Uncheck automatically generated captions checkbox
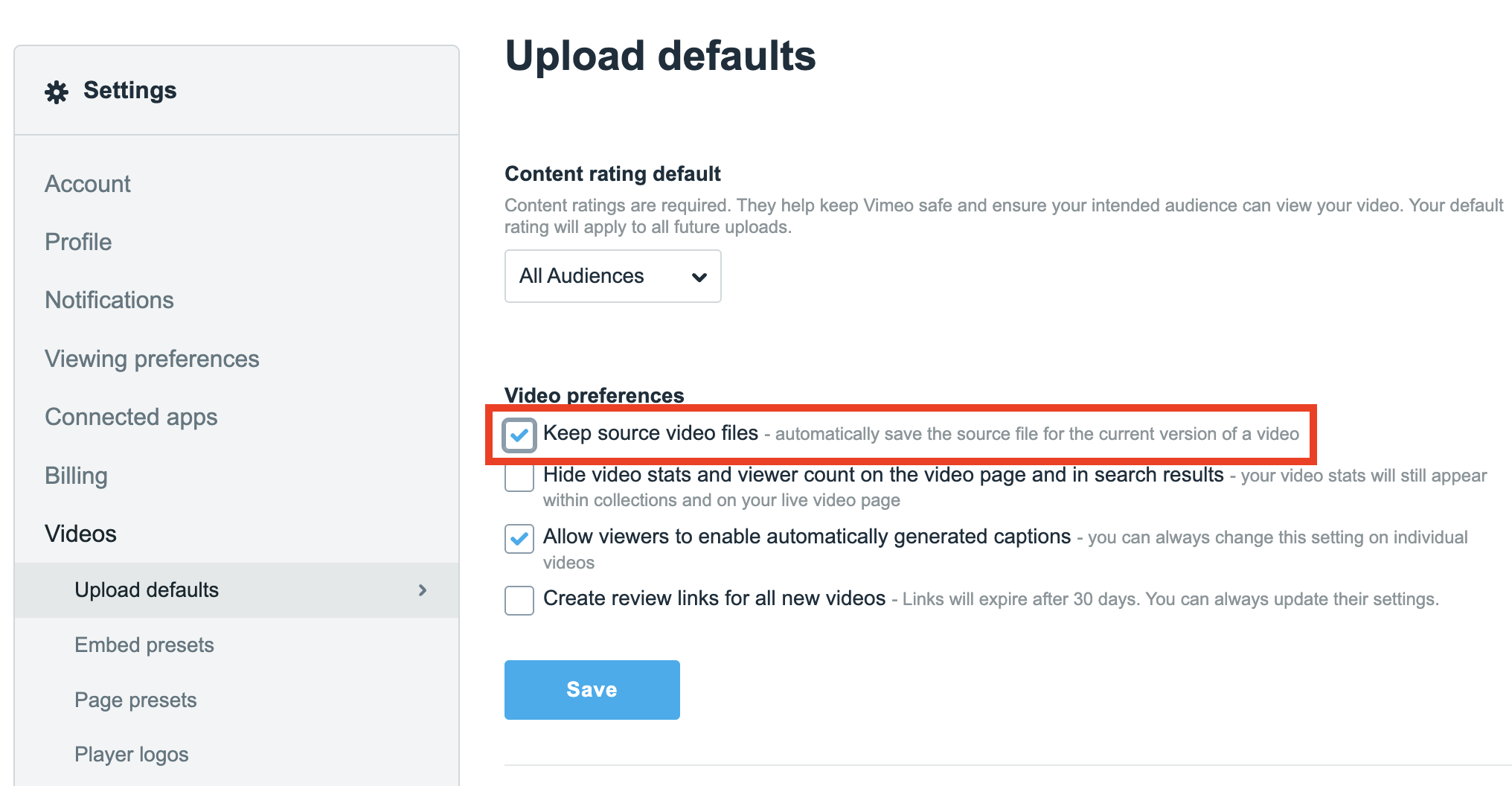Viewport: 1512px width, 786px height. pos(519,538)
